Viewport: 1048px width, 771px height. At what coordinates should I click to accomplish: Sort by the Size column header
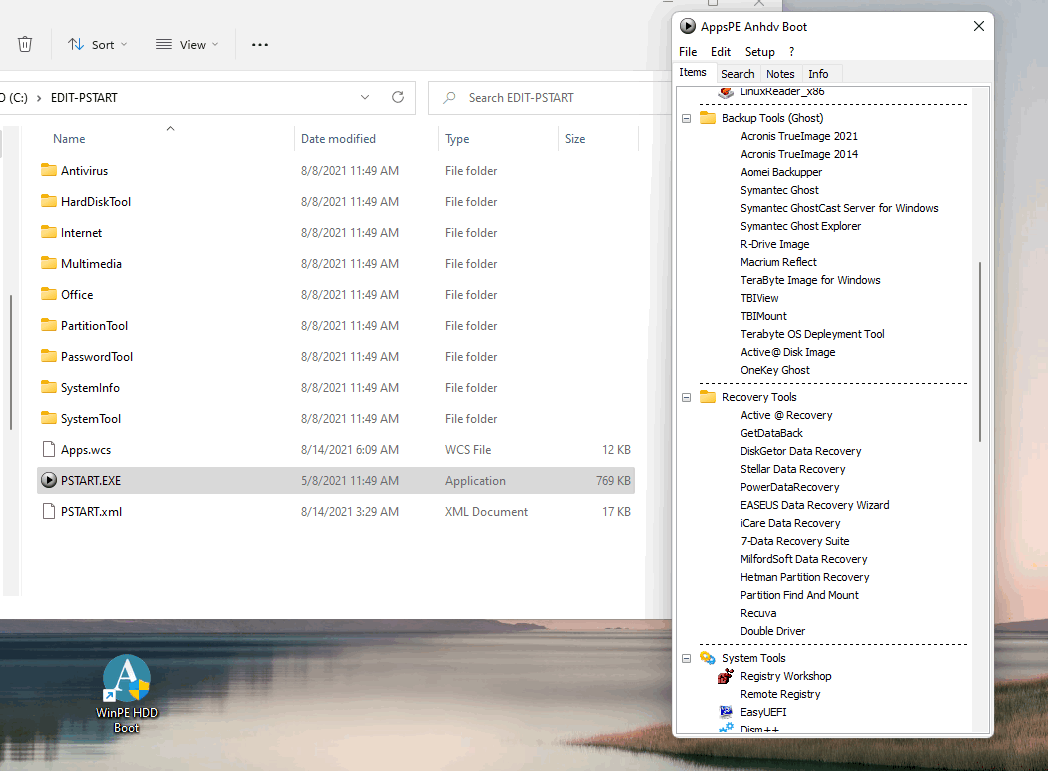(575, 139)
